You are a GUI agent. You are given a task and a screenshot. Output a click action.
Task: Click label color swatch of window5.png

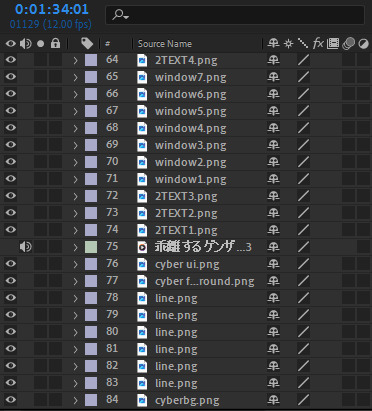coord(91,111)
